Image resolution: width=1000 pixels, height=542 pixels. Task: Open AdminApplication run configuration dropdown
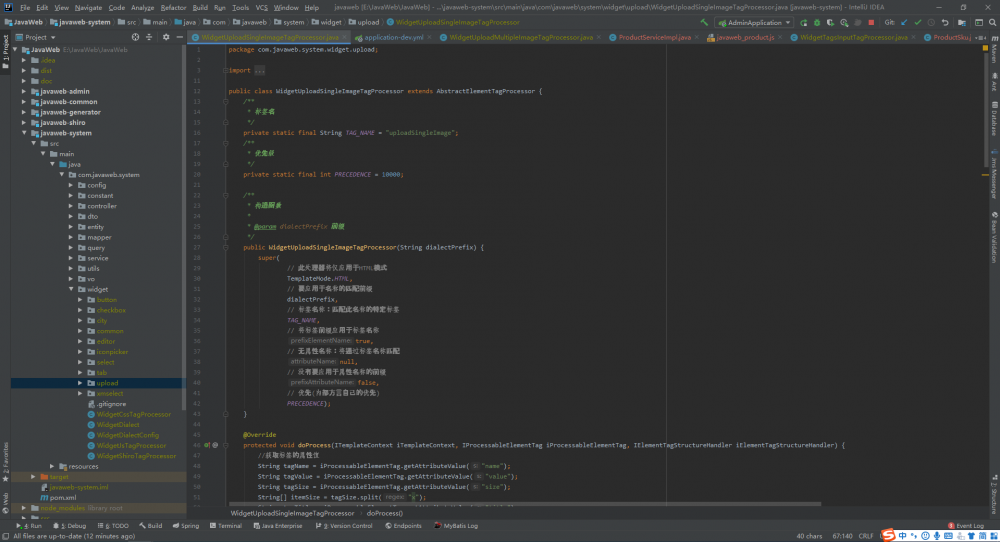(754, 22)
